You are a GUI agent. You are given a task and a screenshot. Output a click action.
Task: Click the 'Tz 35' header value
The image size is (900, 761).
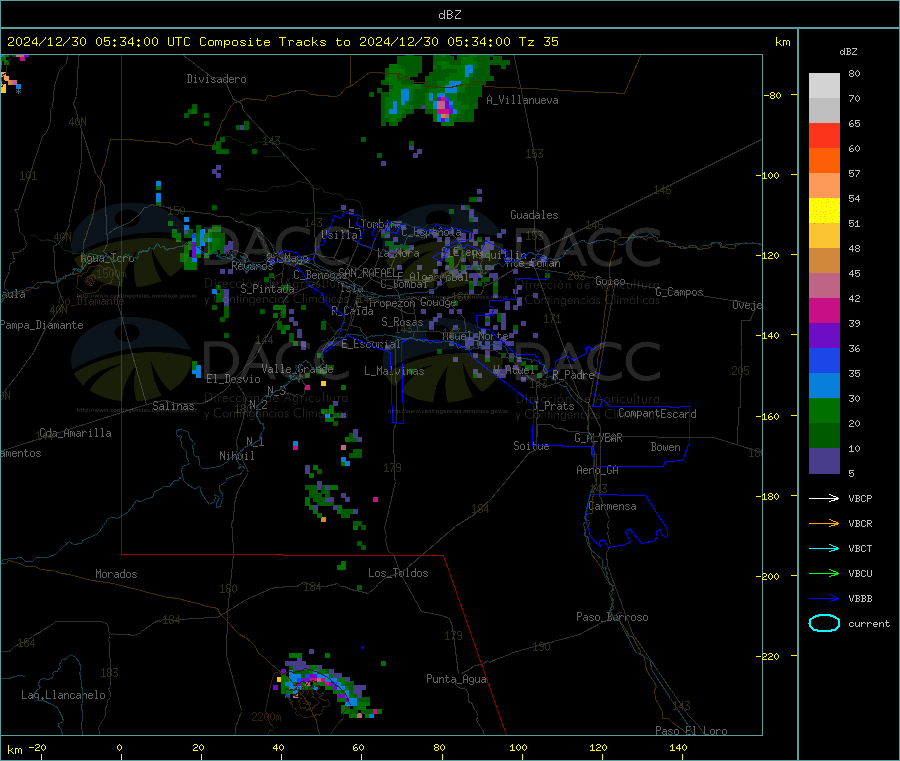click(x=539, y=42)
